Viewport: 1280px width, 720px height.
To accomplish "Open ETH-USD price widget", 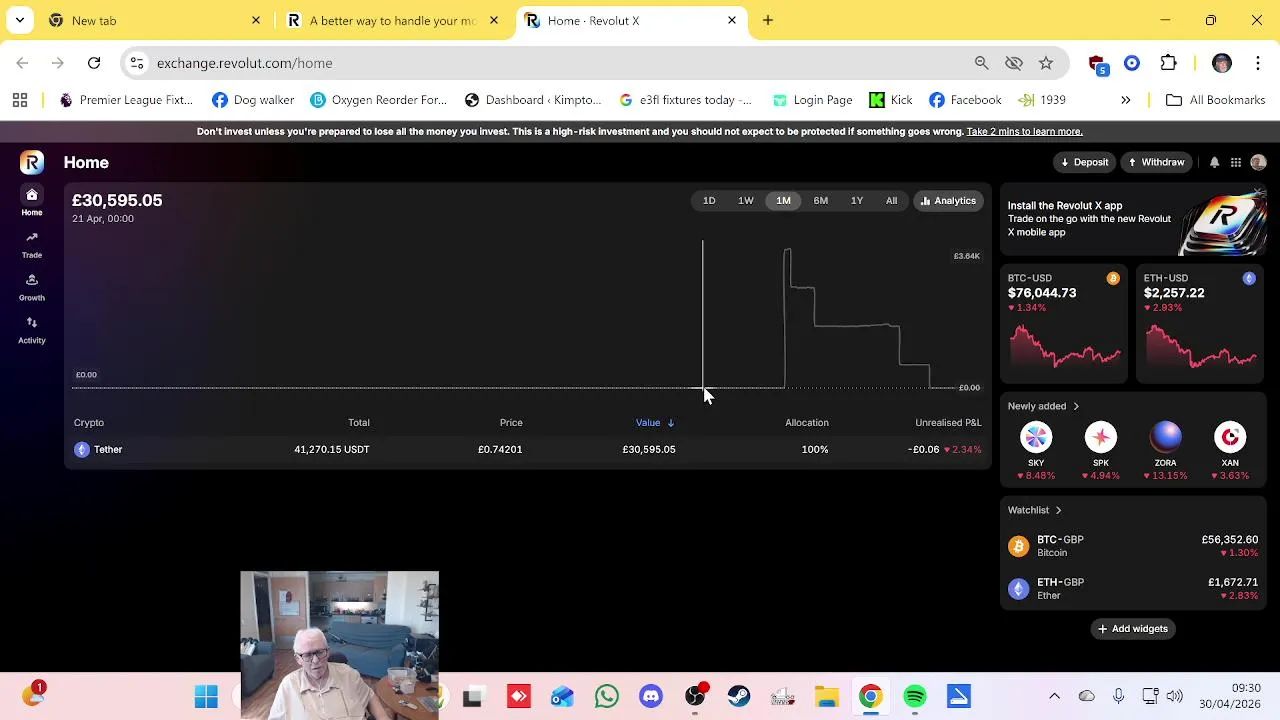I will (1200, 325).
